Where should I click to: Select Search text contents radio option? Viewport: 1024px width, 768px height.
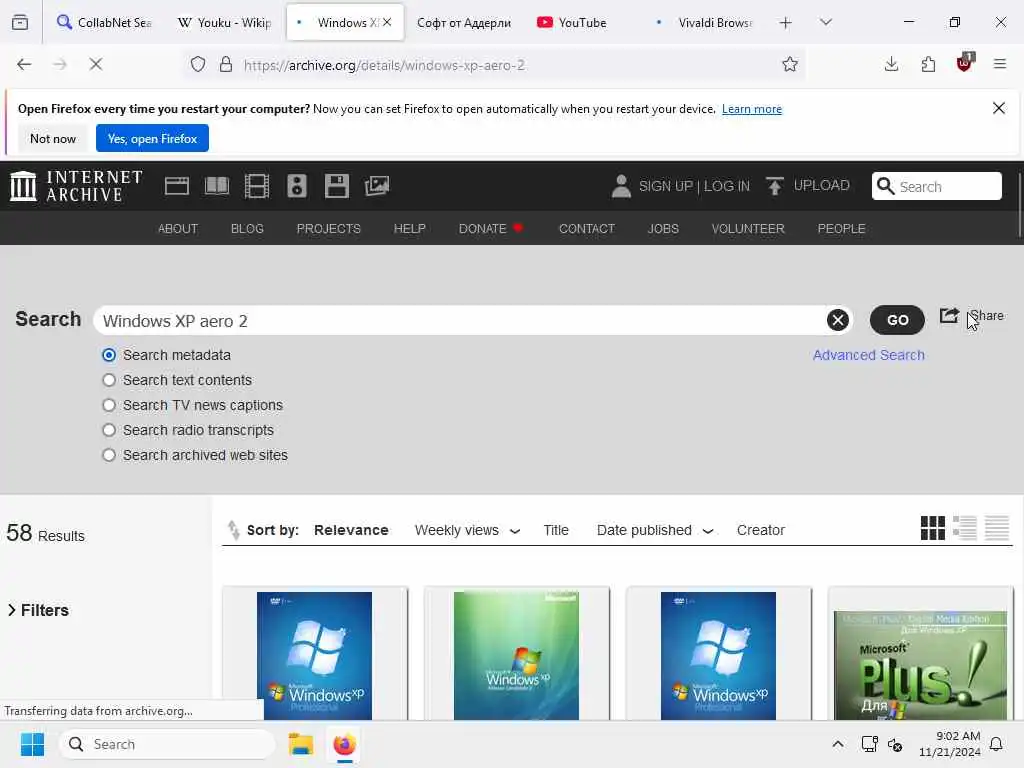point(109,380)
